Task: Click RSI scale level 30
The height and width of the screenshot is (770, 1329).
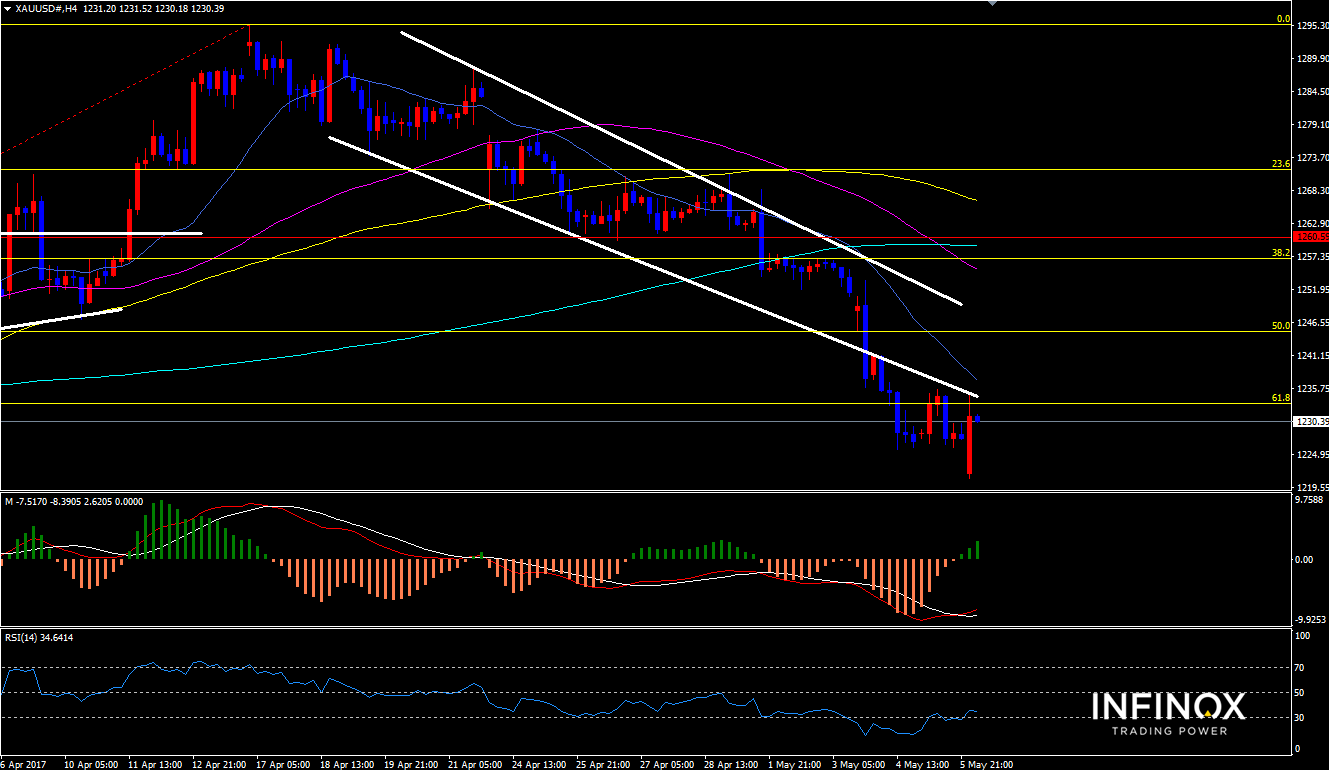Action: click(x=1300, y=717)
